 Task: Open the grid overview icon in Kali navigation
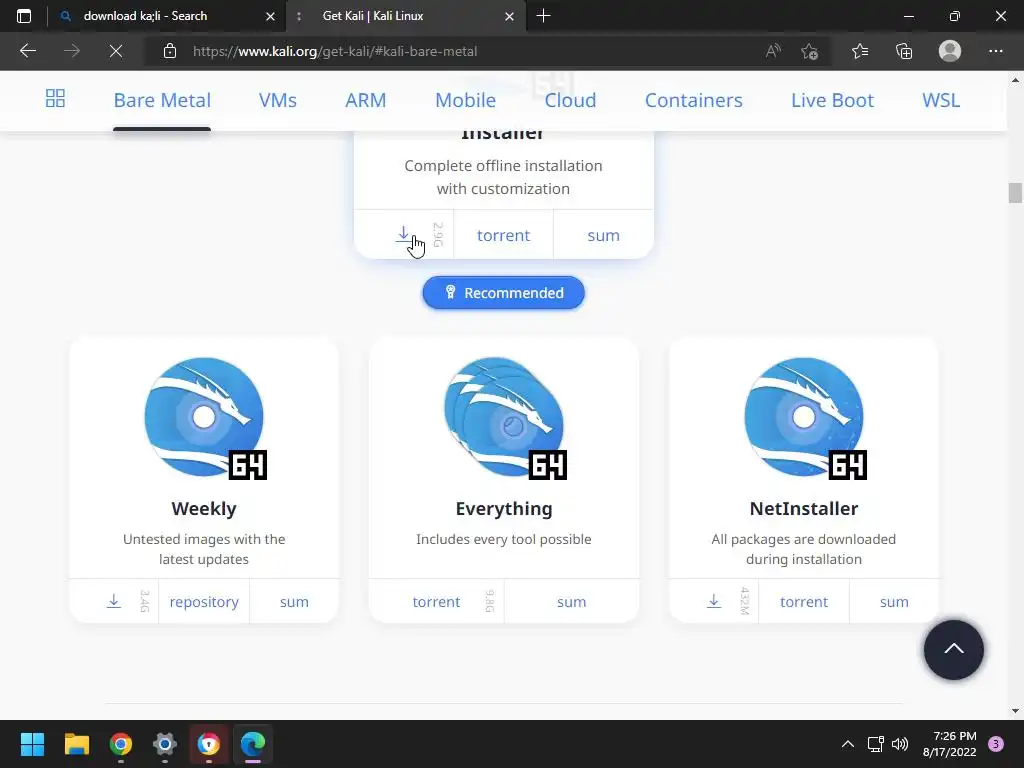(x=55, y=99)
